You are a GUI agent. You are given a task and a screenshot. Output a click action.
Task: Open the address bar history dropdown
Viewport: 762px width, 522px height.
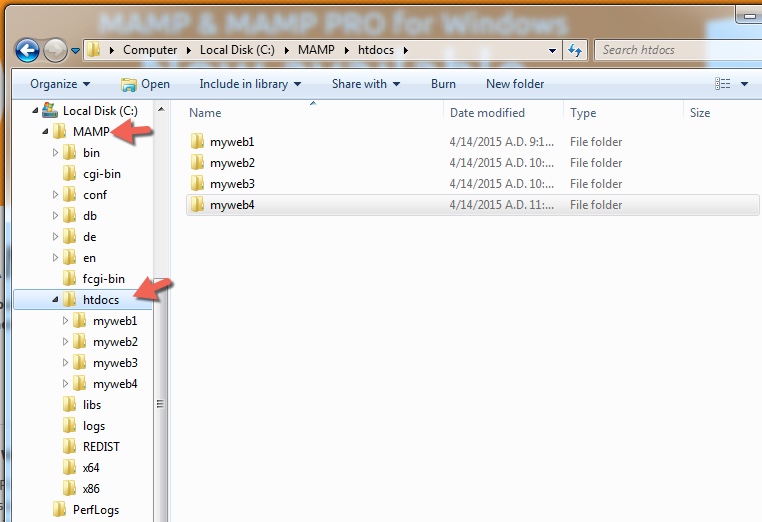pyautogui.click(x=552, y=50)
